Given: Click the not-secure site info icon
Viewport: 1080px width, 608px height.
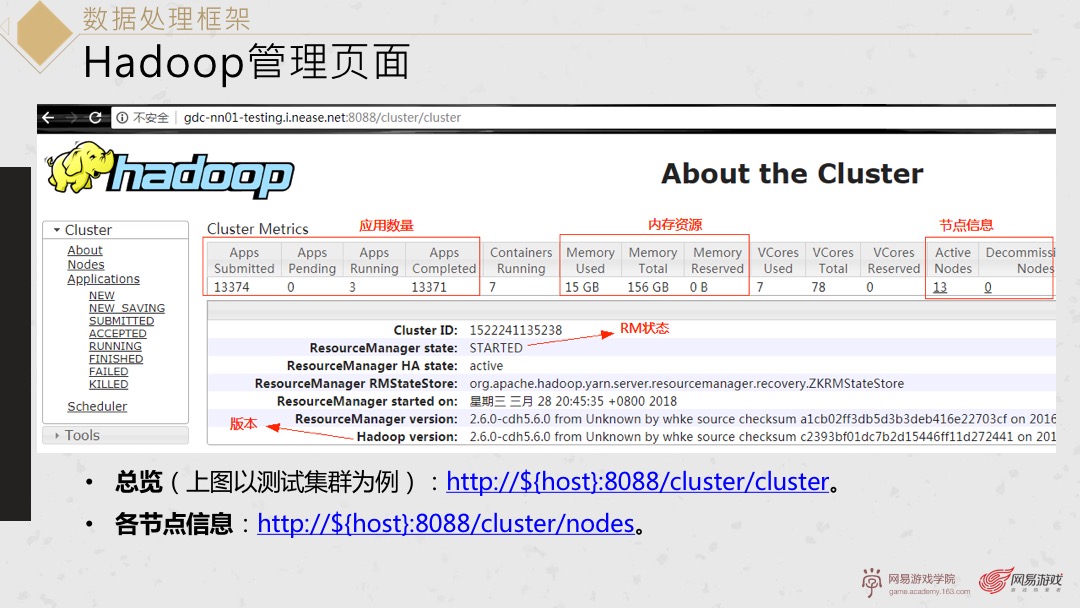Looking at the screenshot, I should tap(122, 118).
